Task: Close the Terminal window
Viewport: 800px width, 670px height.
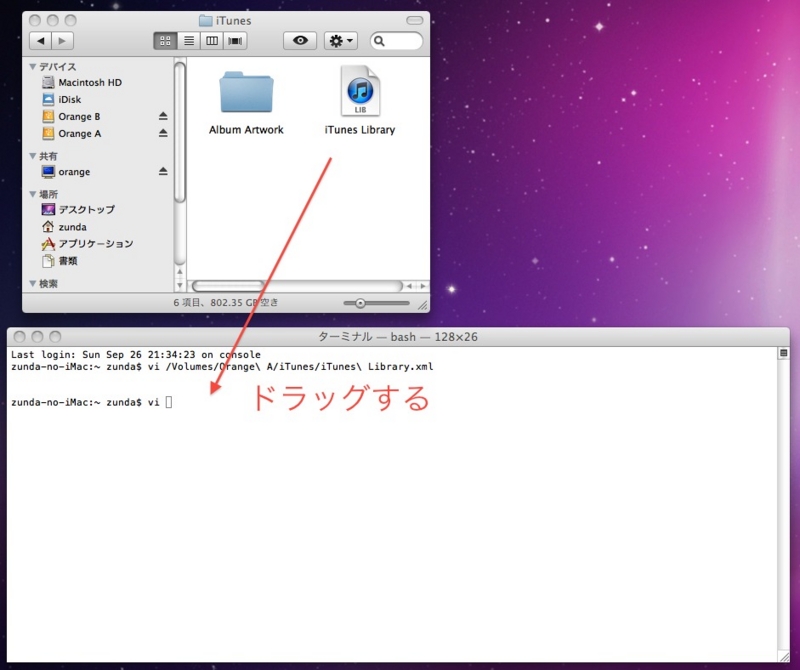Action: [x=19, y=337]
